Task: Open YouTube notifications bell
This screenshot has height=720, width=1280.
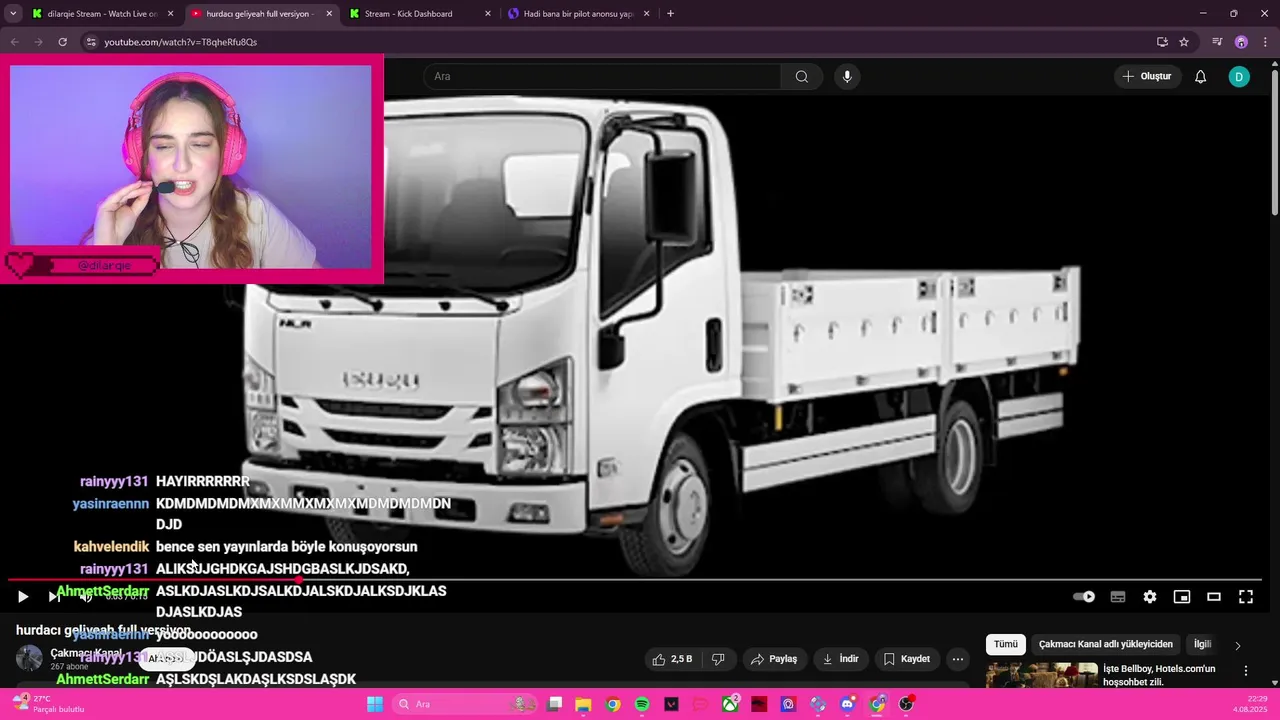Action: 1200,77
